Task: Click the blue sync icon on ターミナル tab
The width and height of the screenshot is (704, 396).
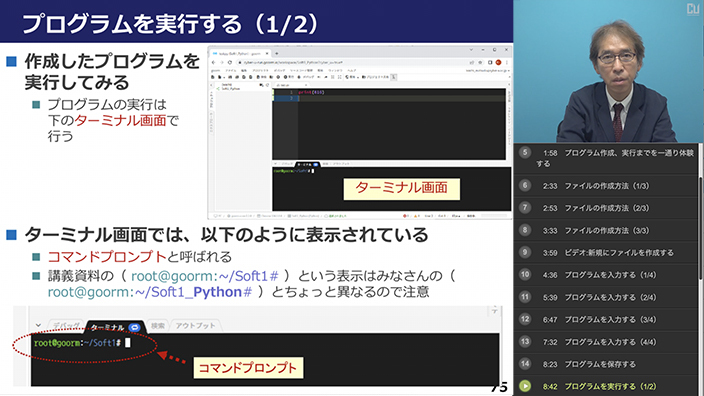Action: pyautogui.click(x=134, y=327)
